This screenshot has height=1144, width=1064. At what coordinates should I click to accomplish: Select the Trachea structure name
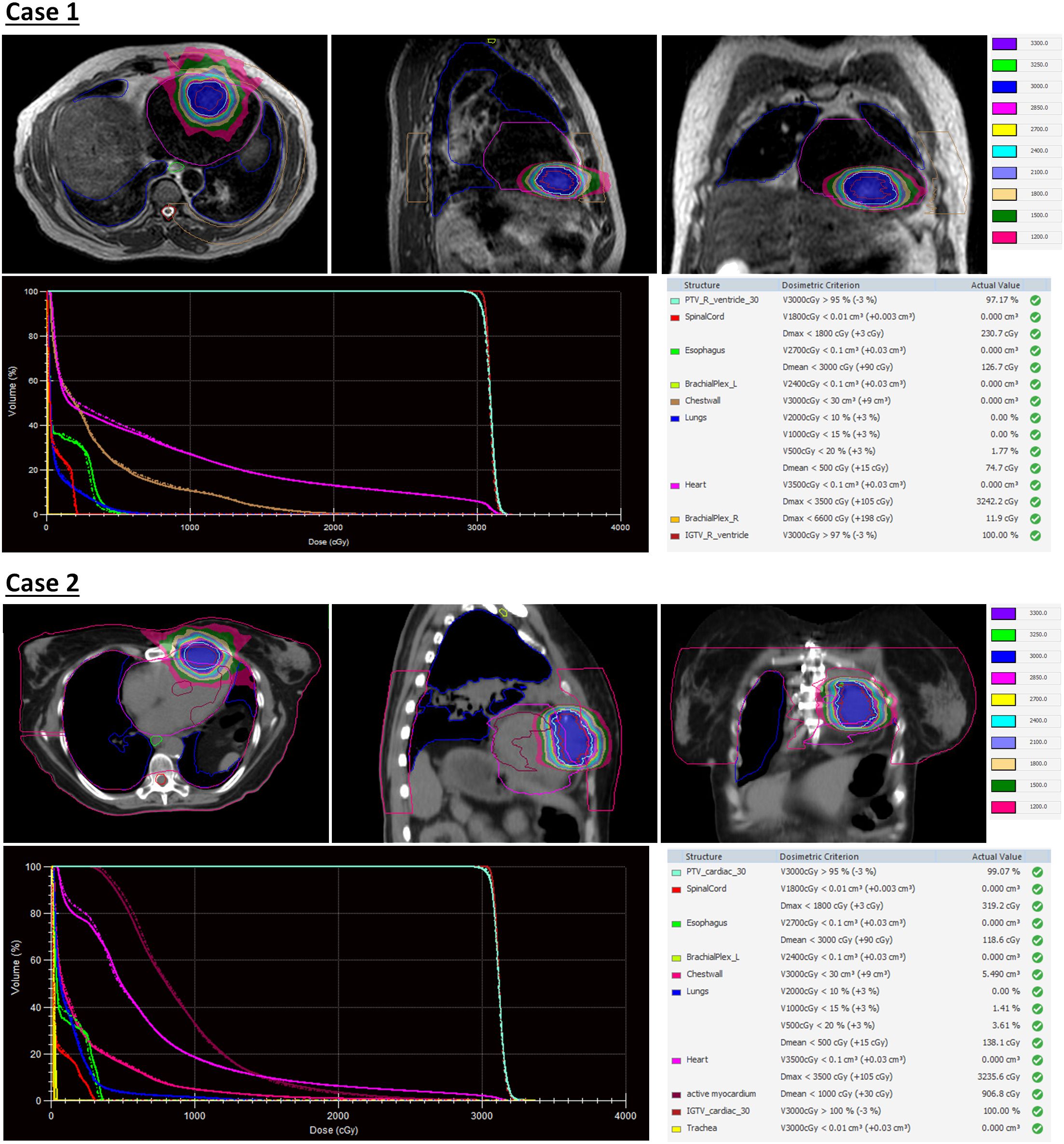(701, 1128)
